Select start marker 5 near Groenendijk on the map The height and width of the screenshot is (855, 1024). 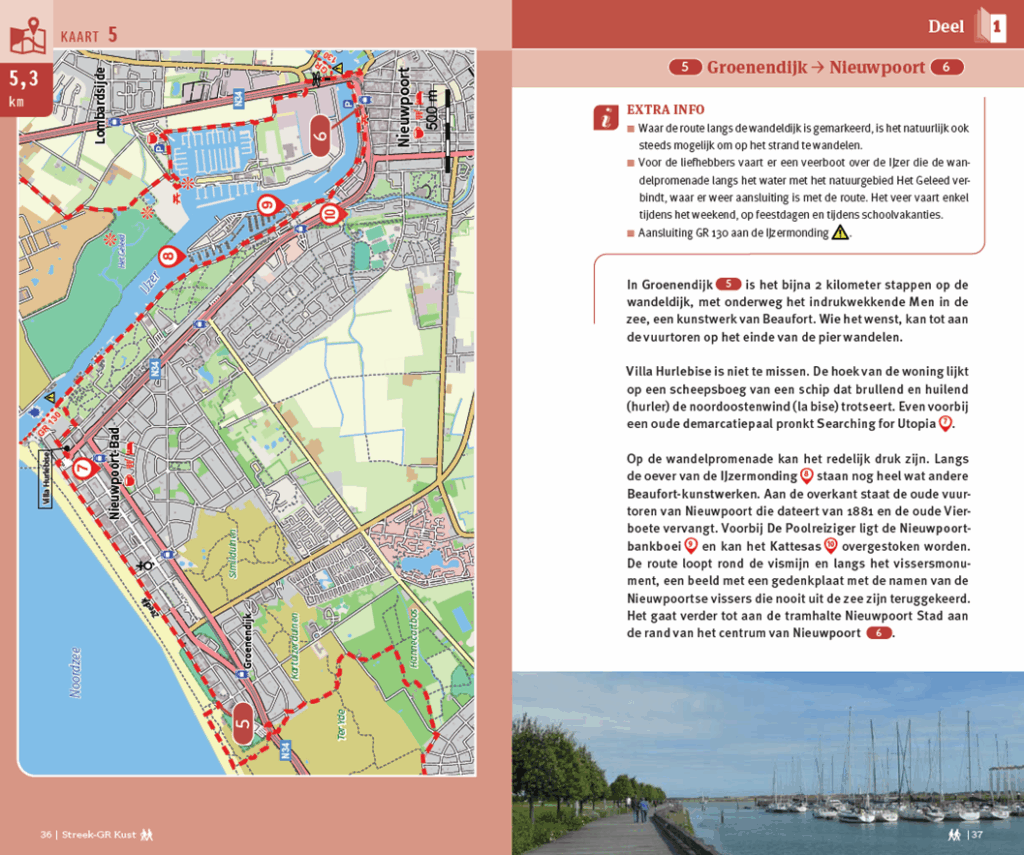tap(243, 723)
